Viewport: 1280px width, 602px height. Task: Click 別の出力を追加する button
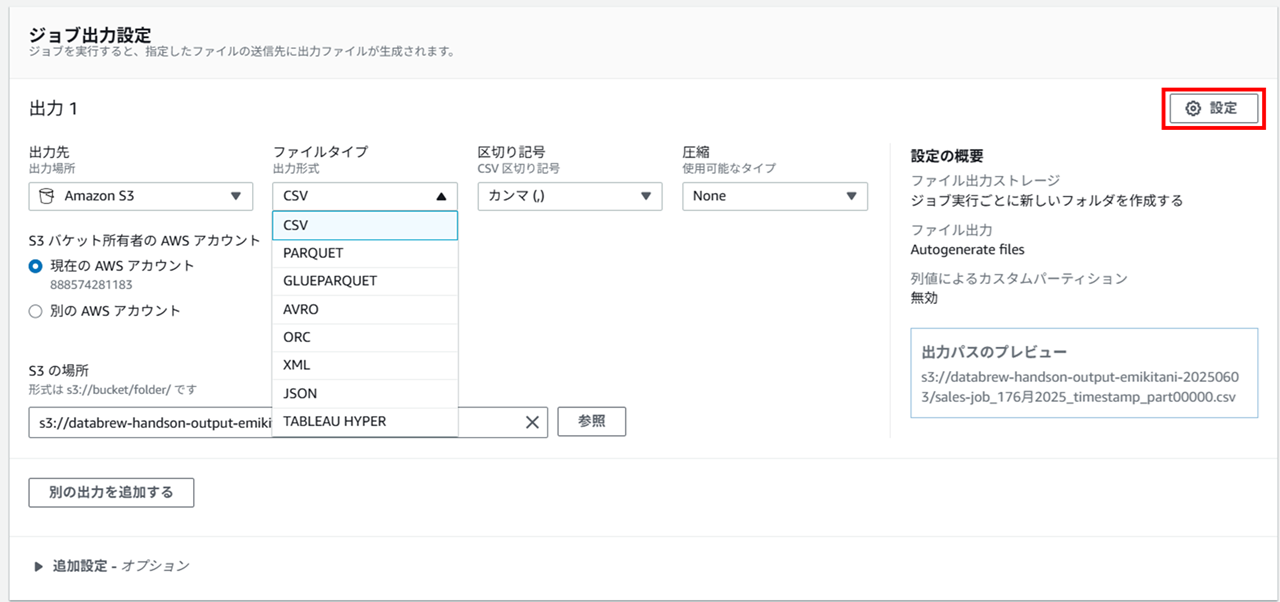click(x=111, y=492)
